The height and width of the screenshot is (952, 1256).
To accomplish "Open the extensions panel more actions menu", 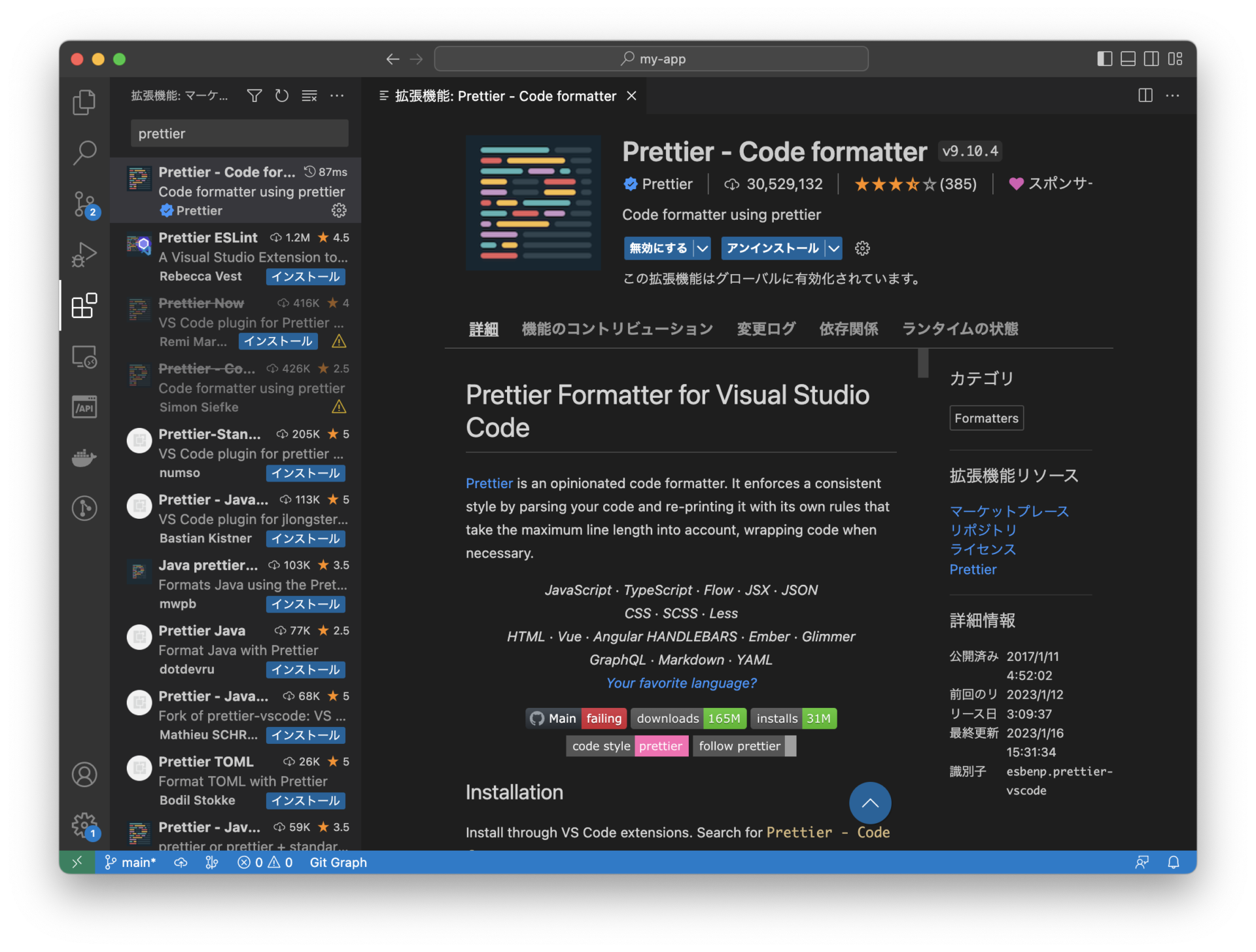I will [337, 96].
